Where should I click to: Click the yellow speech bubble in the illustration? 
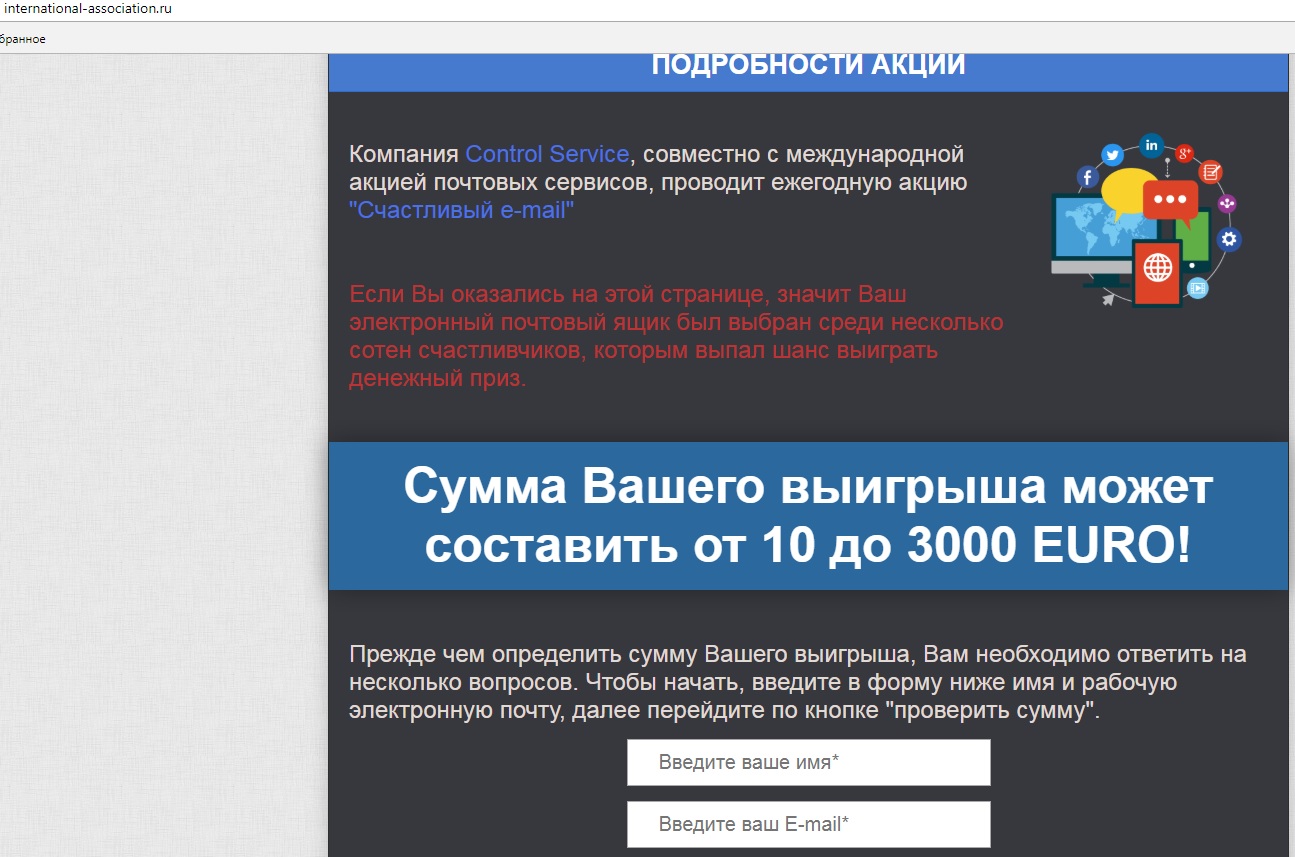(1125, 192)
